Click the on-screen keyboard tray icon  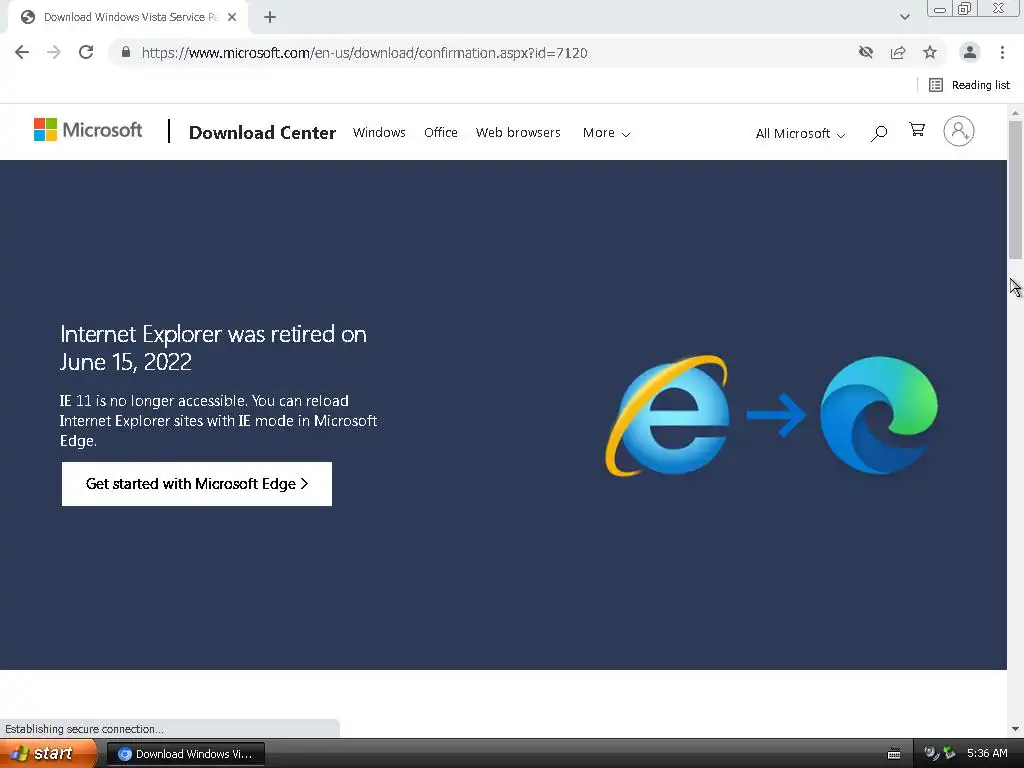click(x=894, y=754)
